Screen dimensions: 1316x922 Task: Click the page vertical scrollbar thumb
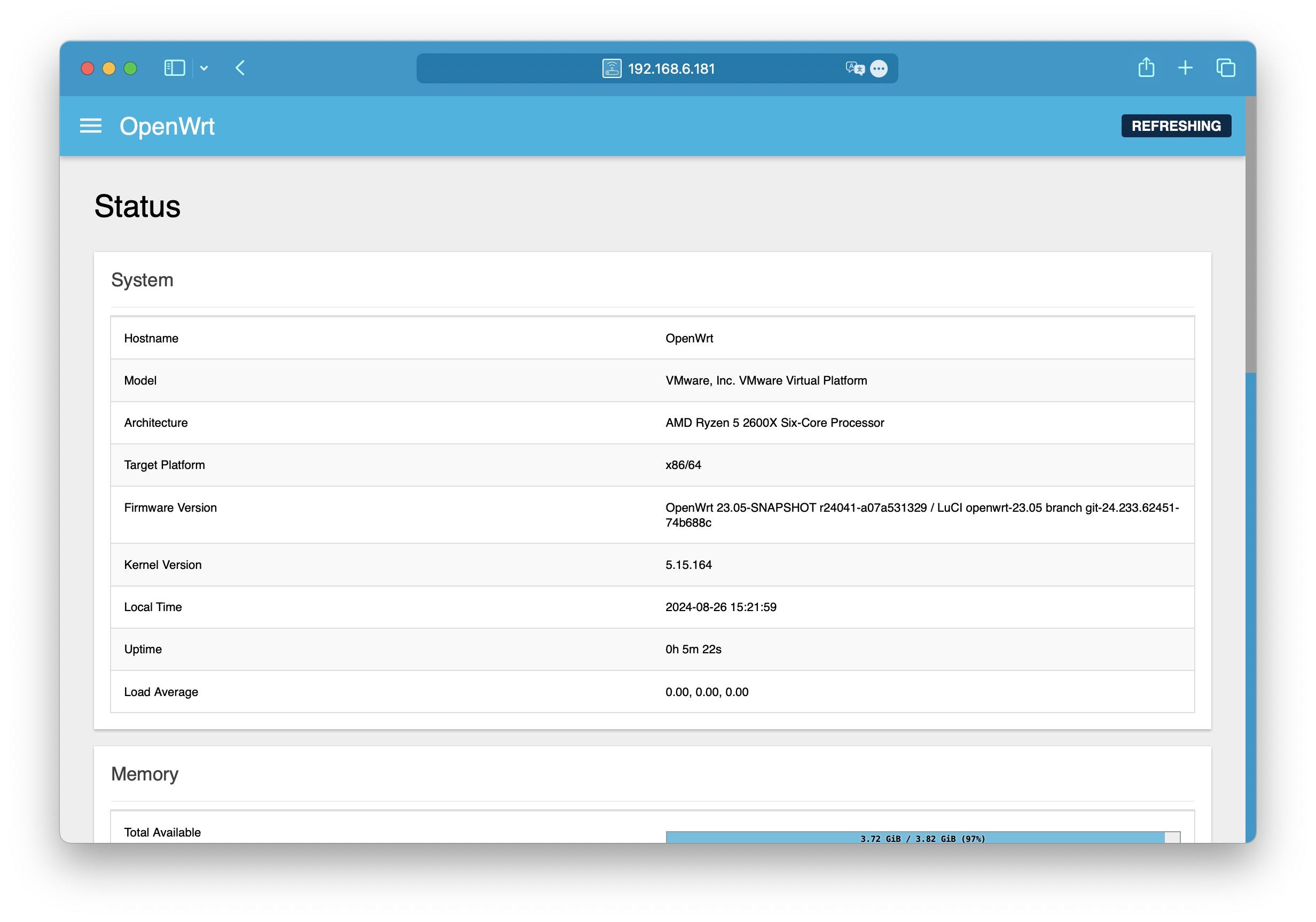[1250, 235]
